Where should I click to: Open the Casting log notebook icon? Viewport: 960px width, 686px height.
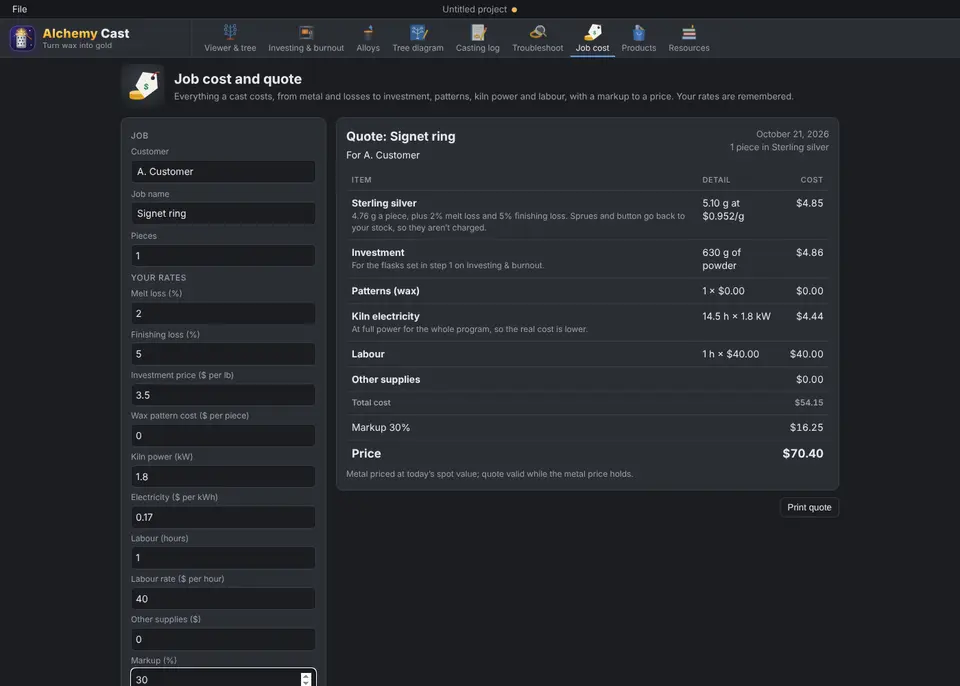point(478,32)
